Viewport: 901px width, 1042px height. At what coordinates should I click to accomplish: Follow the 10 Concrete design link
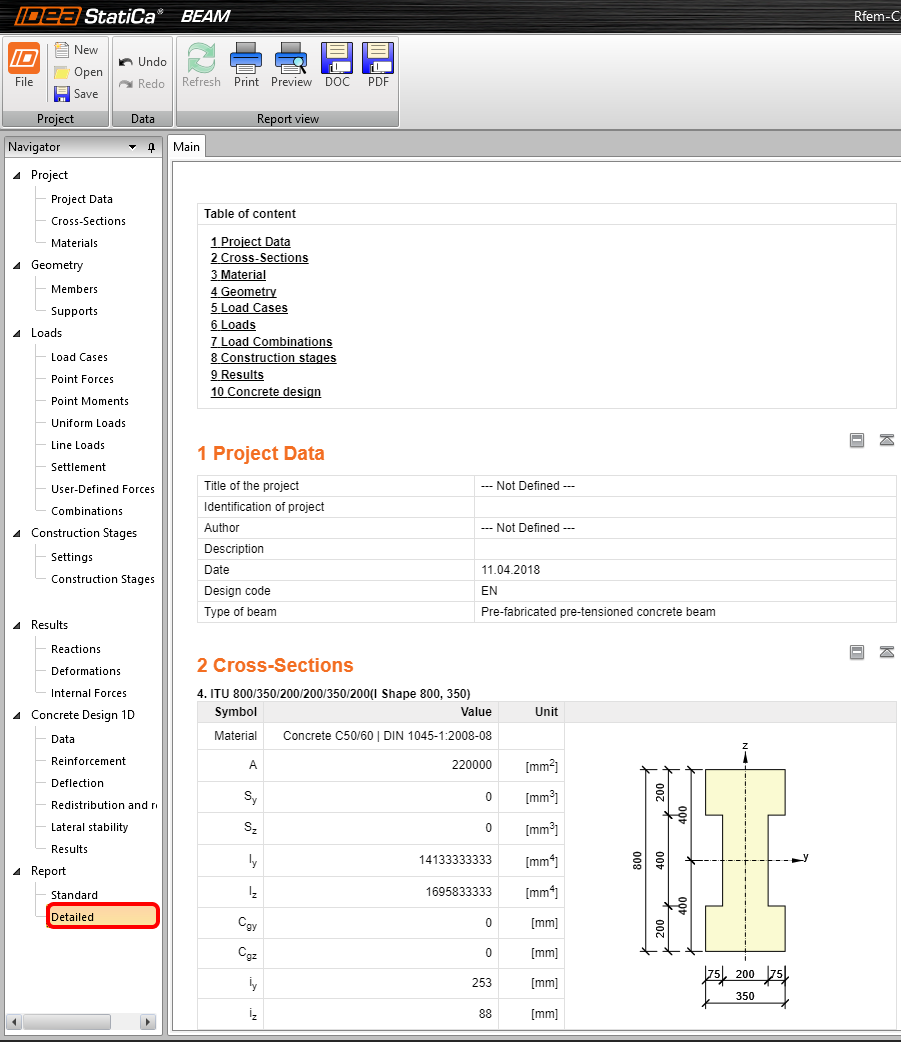(x=266, y=392)
